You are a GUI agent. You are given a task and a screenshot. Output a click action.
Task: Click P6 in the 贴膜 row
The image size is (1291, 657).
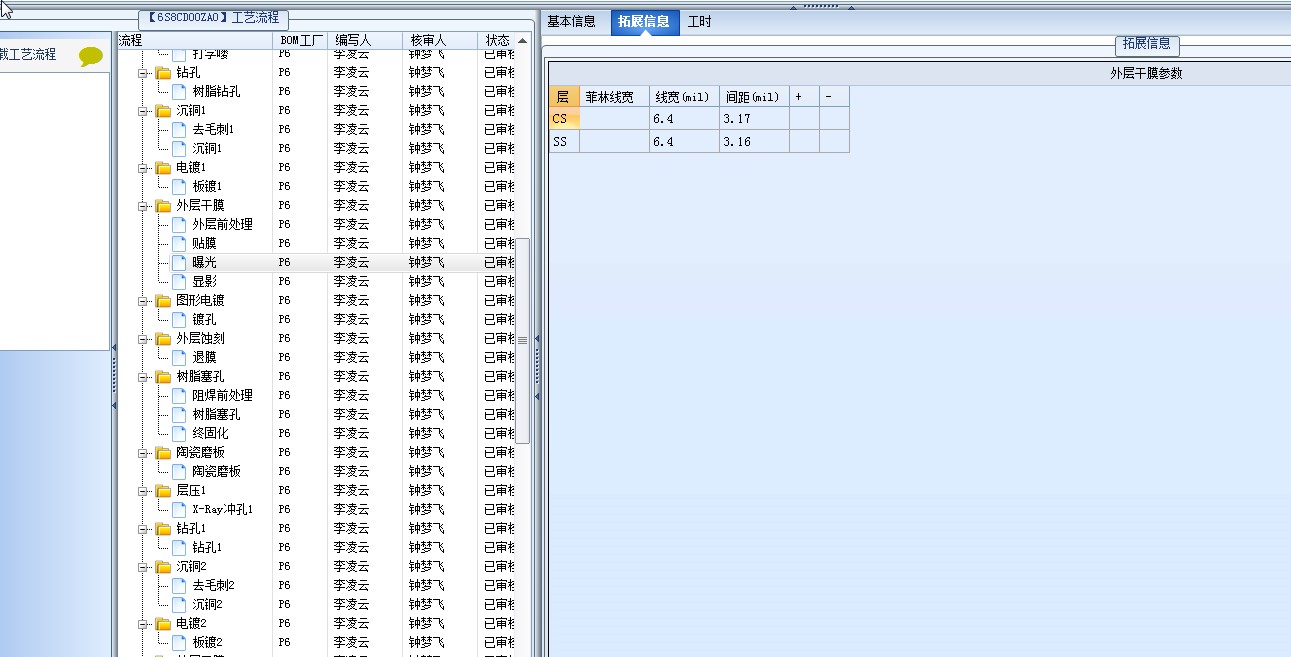pos(285,244)
